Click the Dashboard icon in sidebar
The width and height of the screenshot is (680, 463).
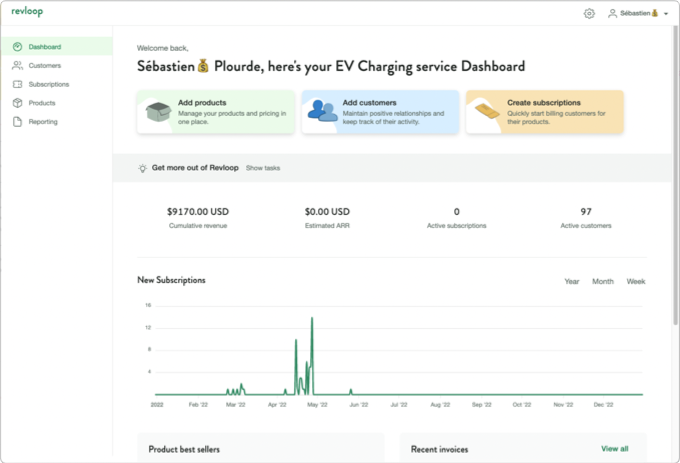coord(17,47)
